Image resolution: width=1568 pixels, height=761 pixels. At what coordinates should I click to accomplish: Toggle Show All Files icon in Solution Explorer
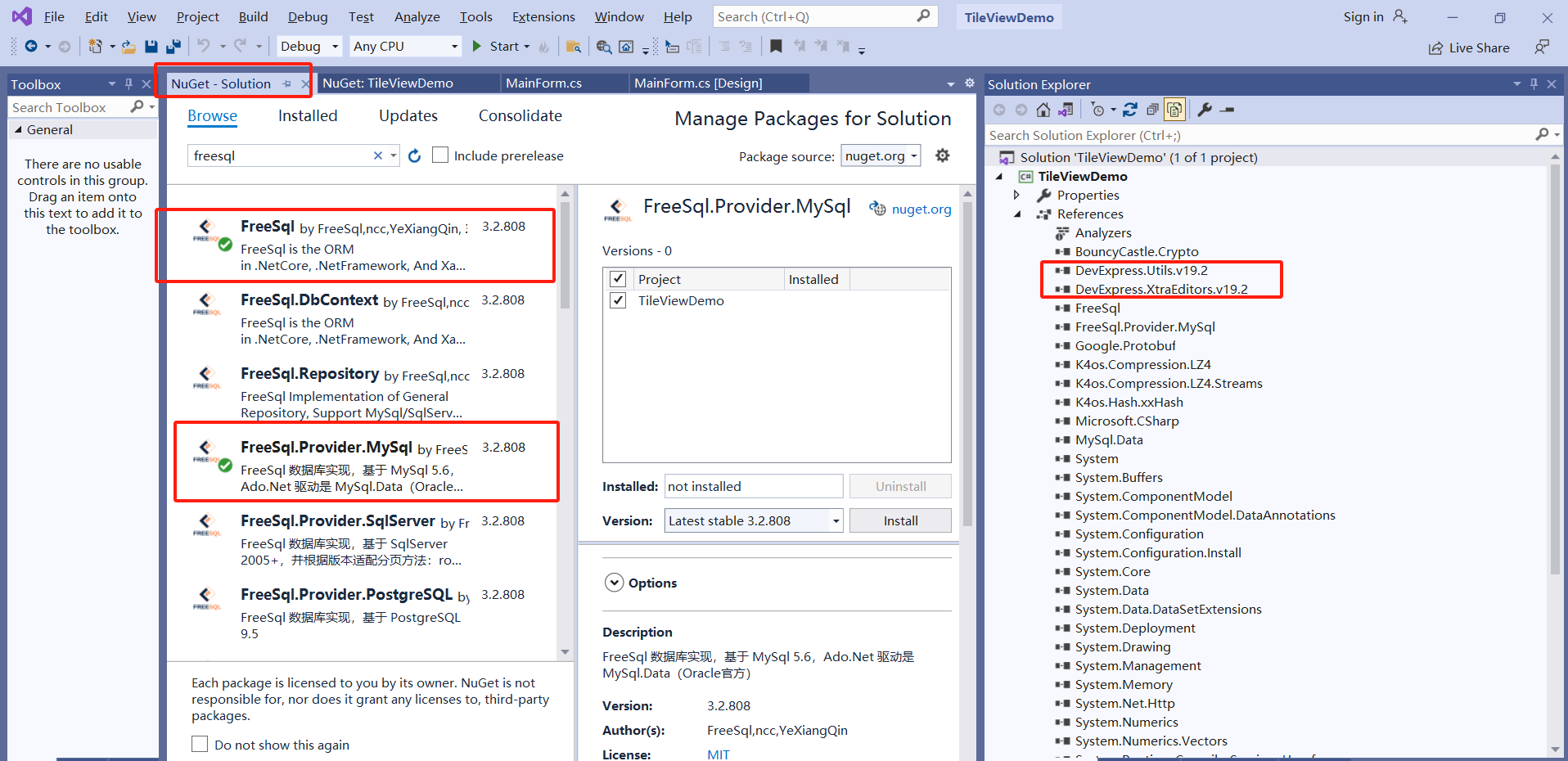coord(1174,110)
